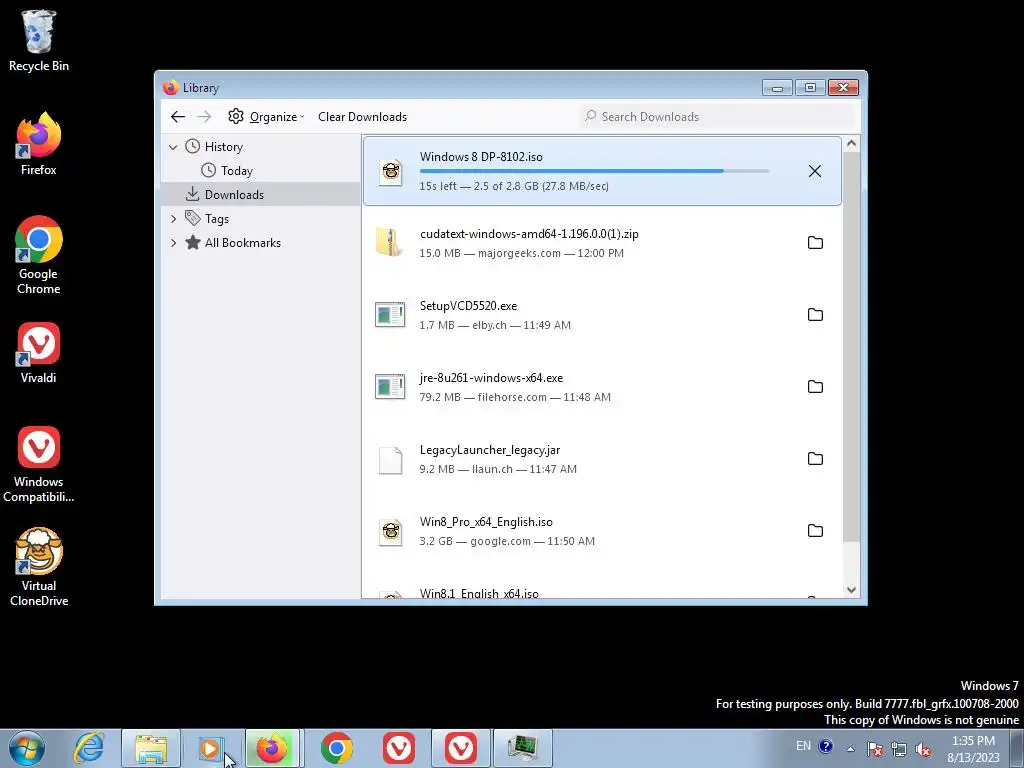This screenshot has width=1024, height=768.
Task: Select the Firefox desktop shortcut
Action: 39,144
